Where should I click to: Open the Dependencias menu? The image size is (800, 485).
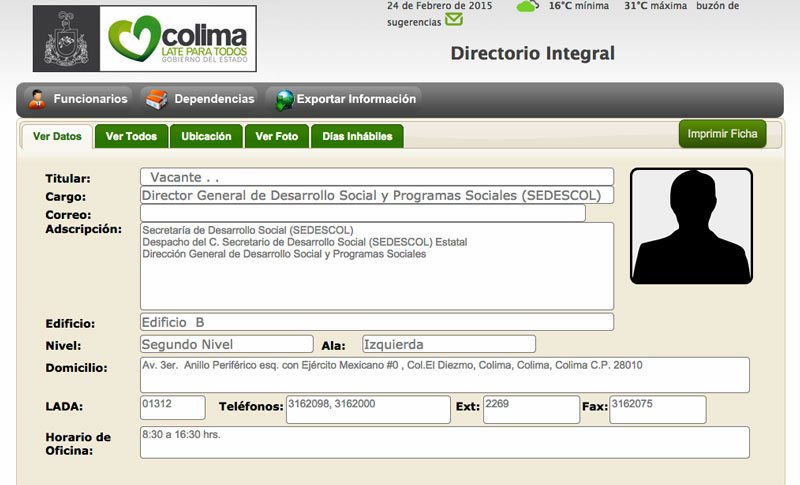(200, 99)
